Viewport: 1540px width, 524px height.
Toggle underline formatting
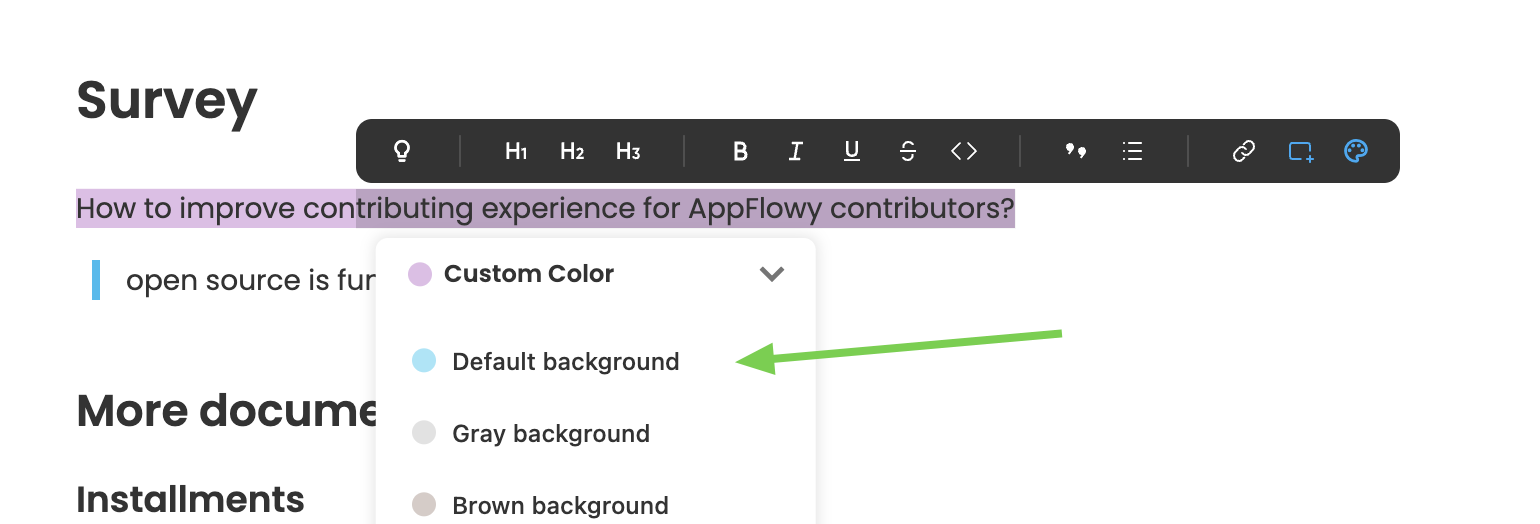[852, 151]
